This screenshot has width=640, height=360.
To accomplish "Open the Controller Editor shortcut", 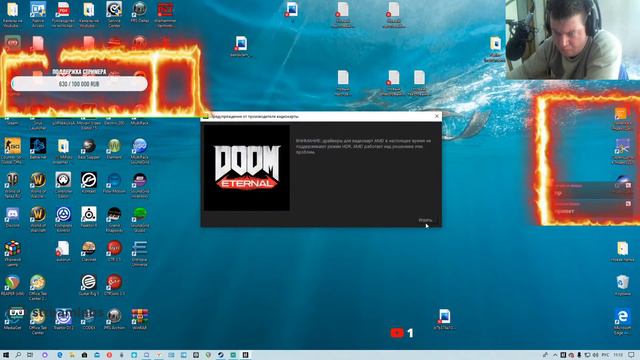I will click(x=63, y=185).
